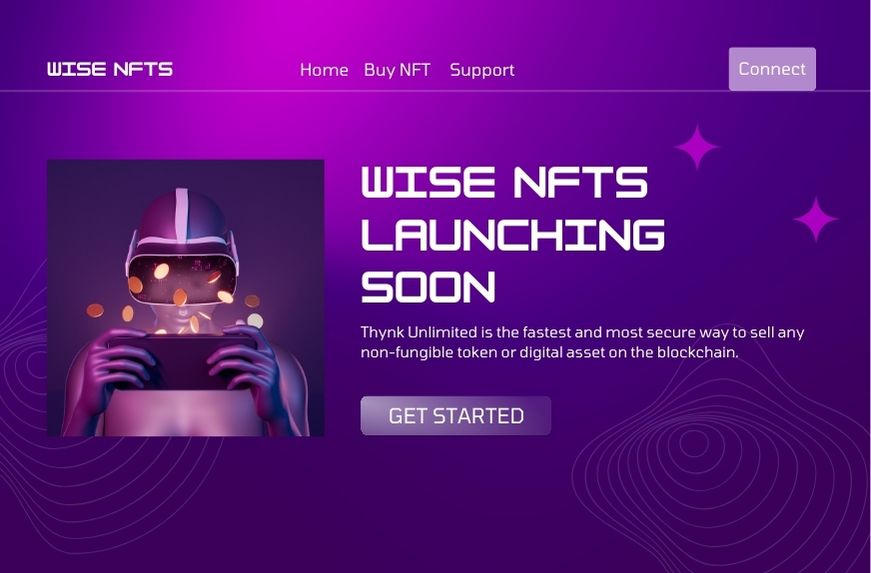Go to the Buy NFT page
871x573 pixels.
click(397, 70)
